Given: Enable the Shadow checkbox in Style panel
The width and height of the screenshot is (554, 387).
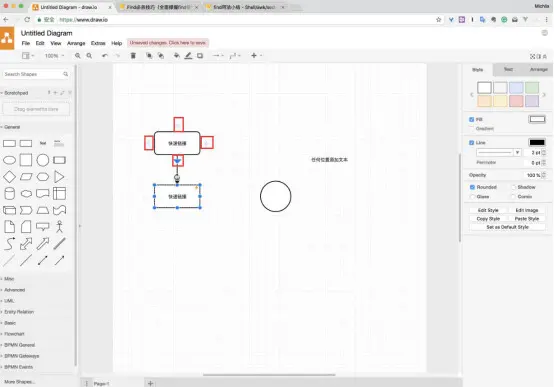Looking at the screenshot, I should (513, 187).
